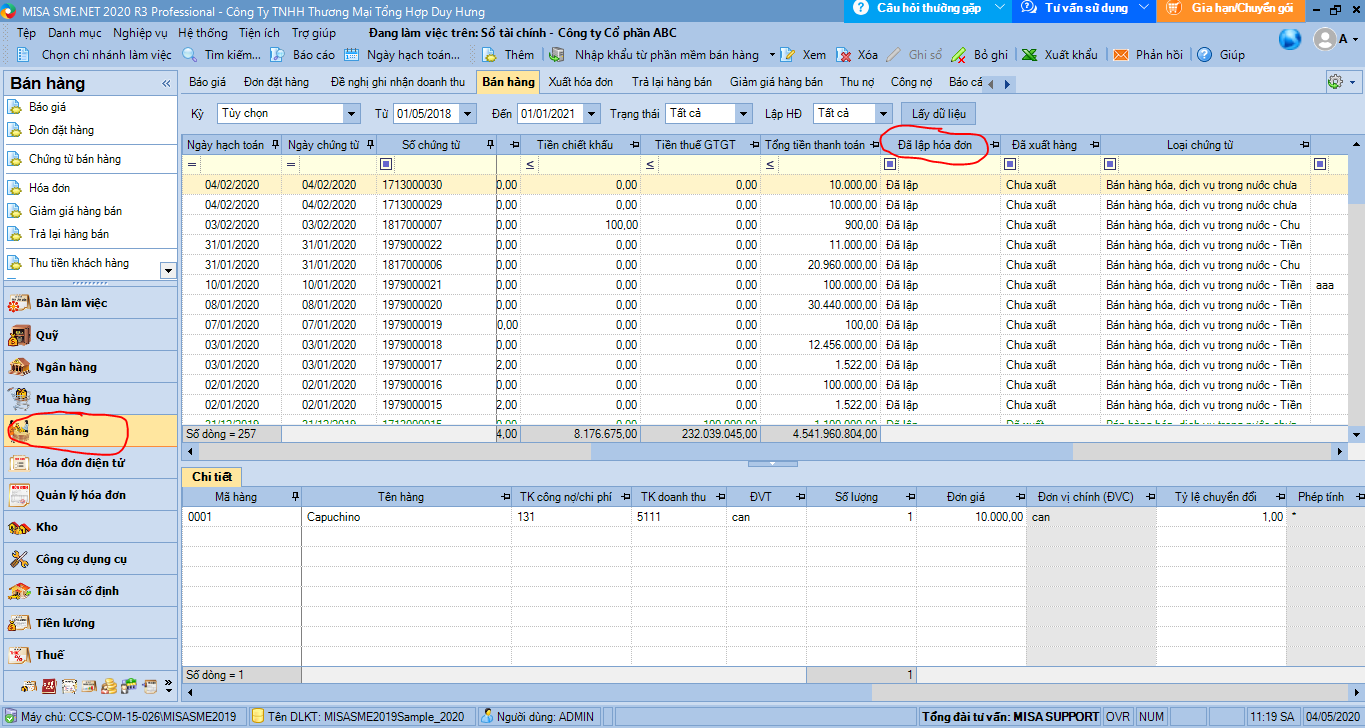1365x728 pixels.
Task: Open Chứng từ bán hàng sidebar link
Action: coord(75,159)
